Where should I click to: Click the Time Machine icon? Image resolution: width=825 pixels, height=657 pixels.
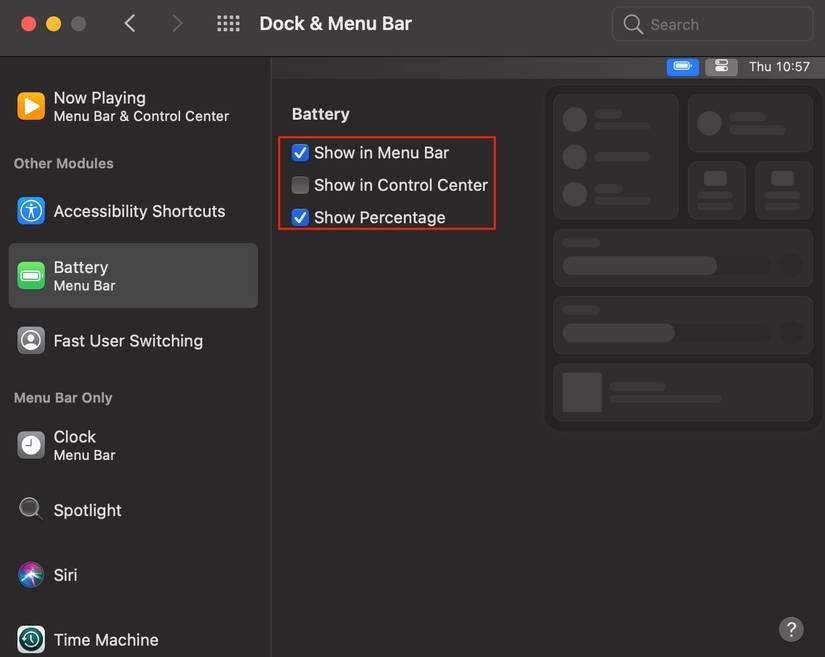point(31,639)
